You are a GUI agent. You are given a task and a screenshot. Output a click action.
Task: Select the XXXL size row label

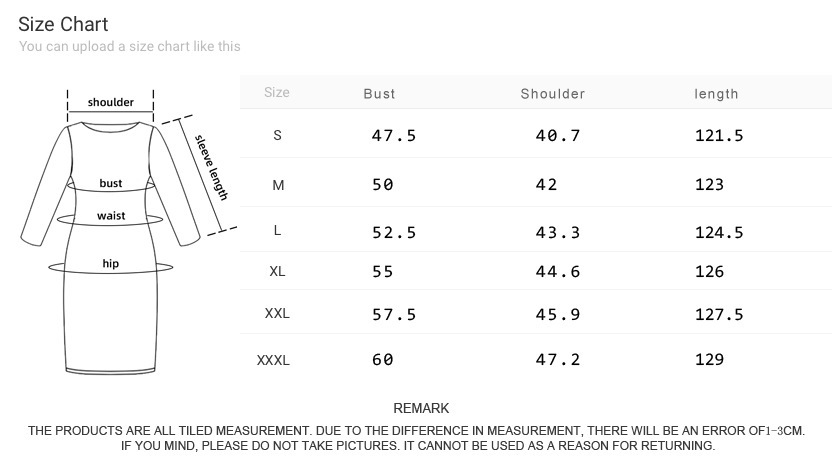(273, 360)
